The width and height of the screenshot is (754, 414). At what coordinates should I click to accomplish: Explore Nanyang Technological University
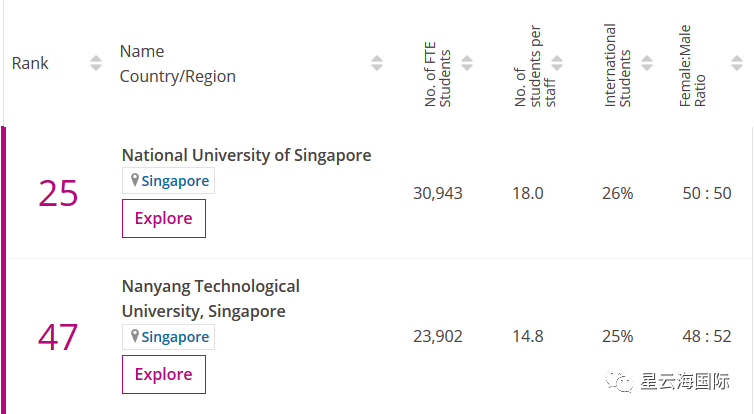(164, 374)
